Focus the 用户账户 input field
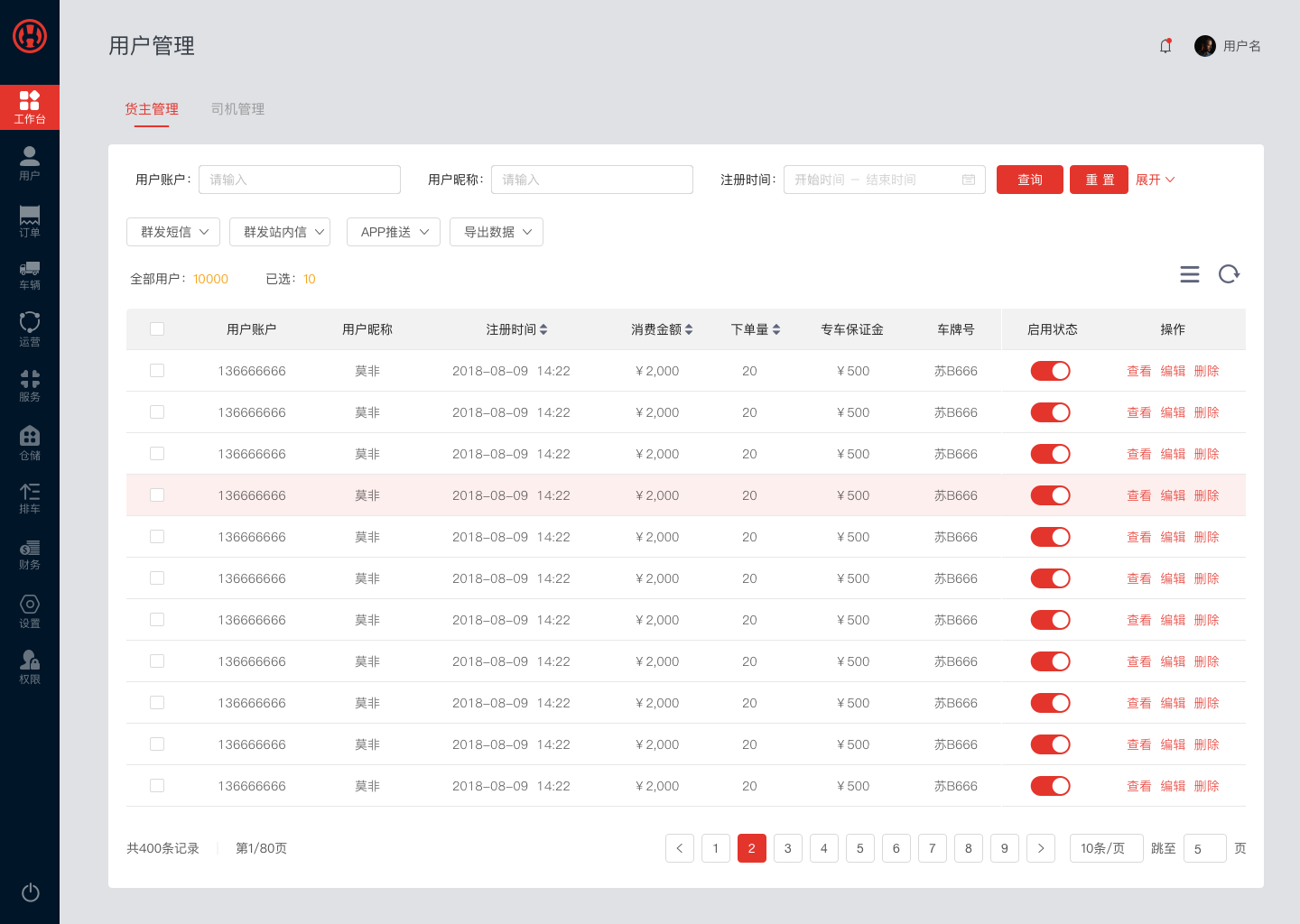The image size is (1300, 924). (300, 180)
